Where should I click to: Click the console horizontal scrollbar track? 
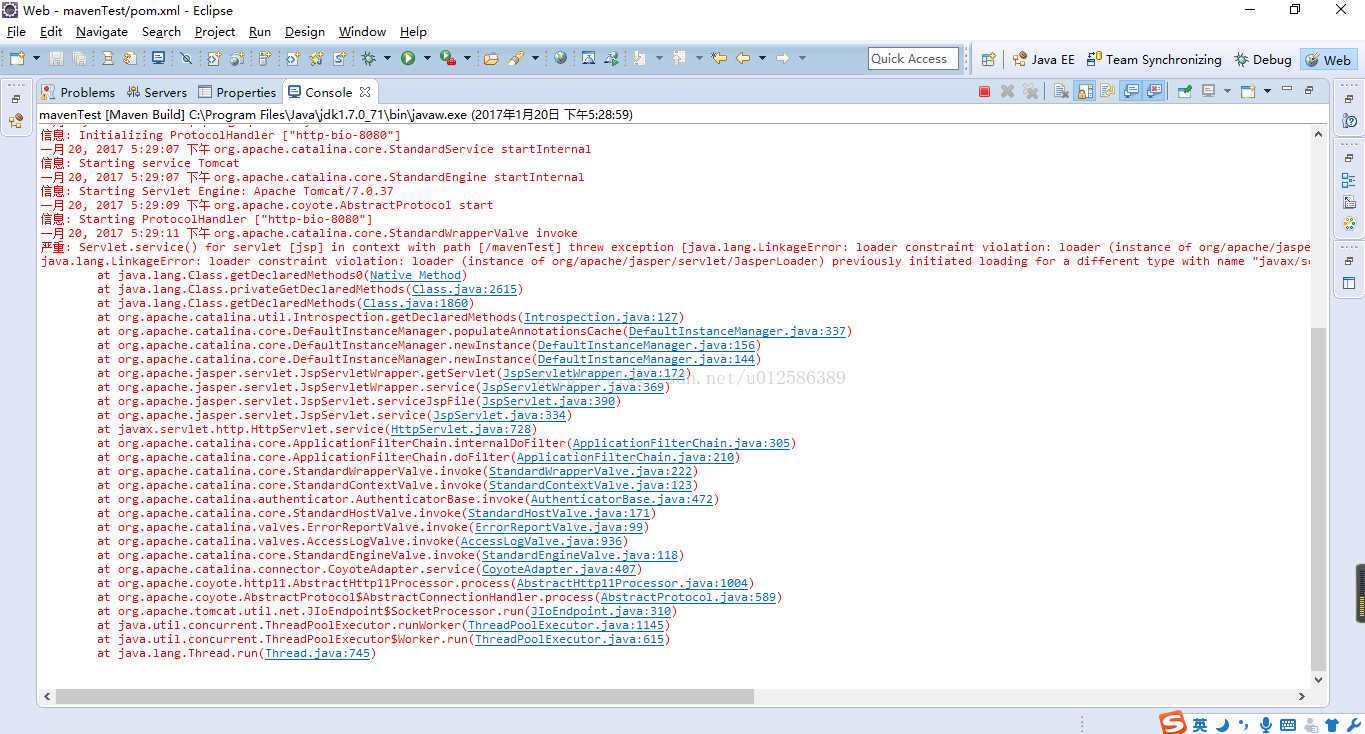673,696
